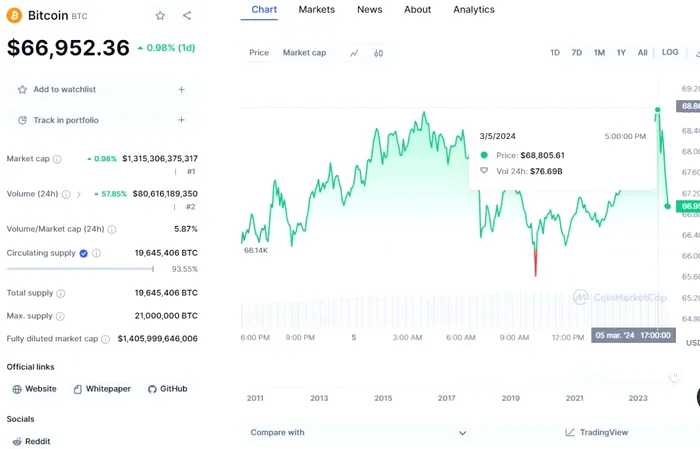Click the GitHub logo icon
The image size is (700, 449).
click(x=152, y=389)
